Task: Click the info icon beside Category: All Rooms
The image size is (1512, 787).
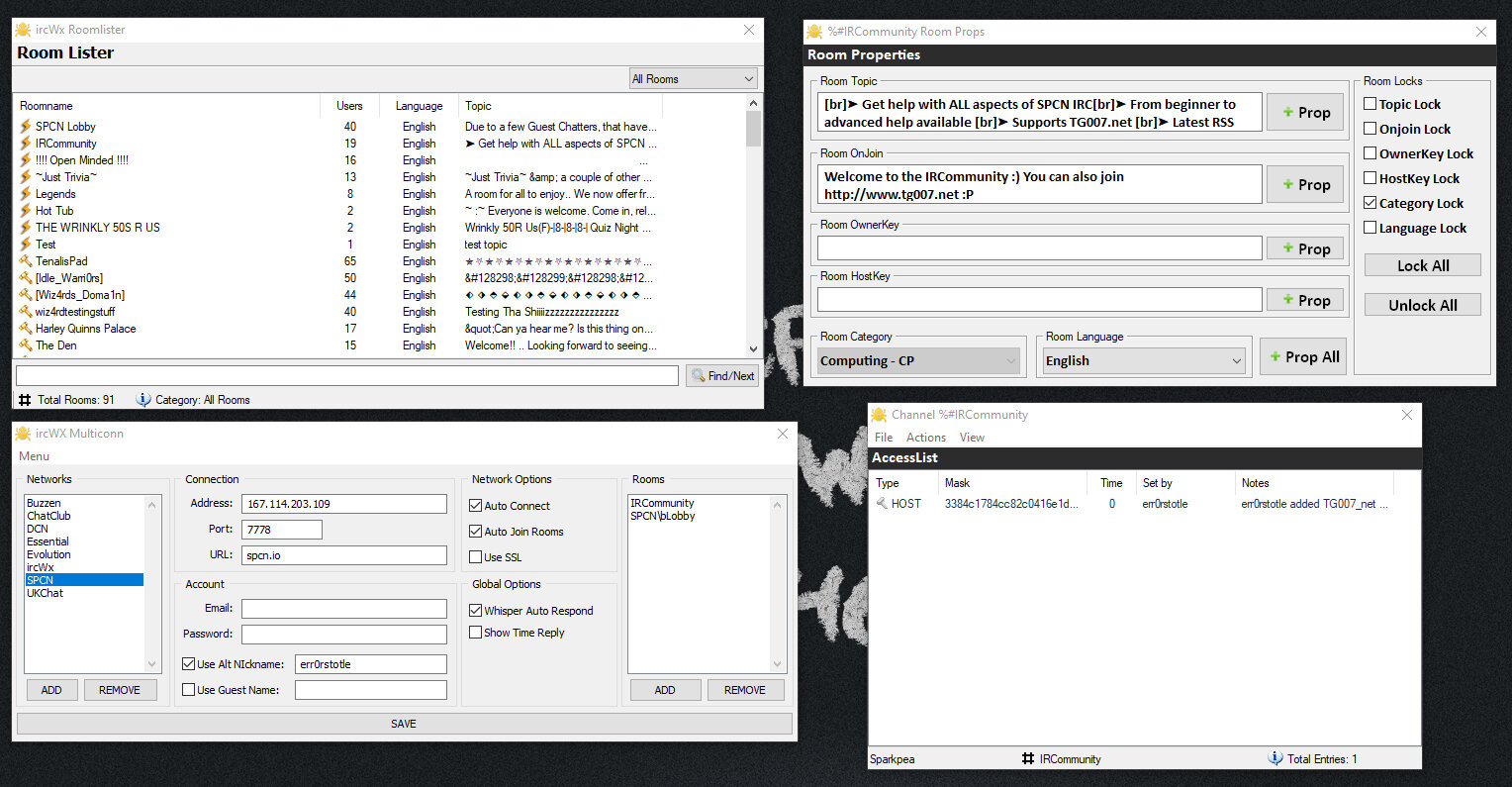Action: (143, 400)
